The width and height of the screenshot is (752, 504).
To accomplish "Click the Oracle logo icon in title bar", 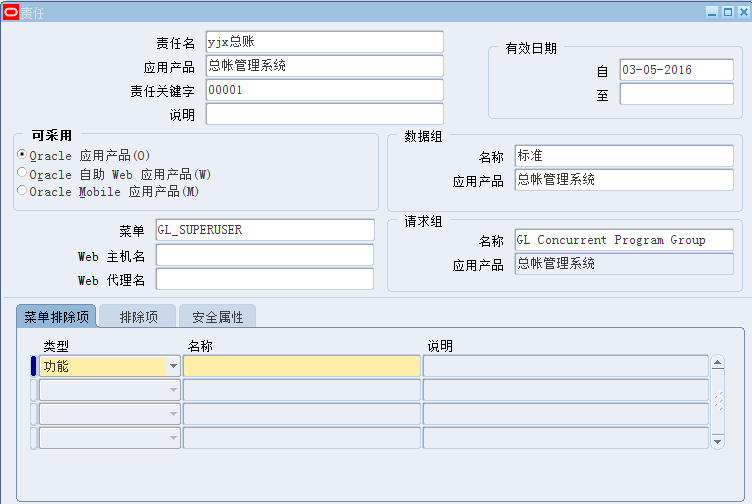I will click(x=11, y=12).
